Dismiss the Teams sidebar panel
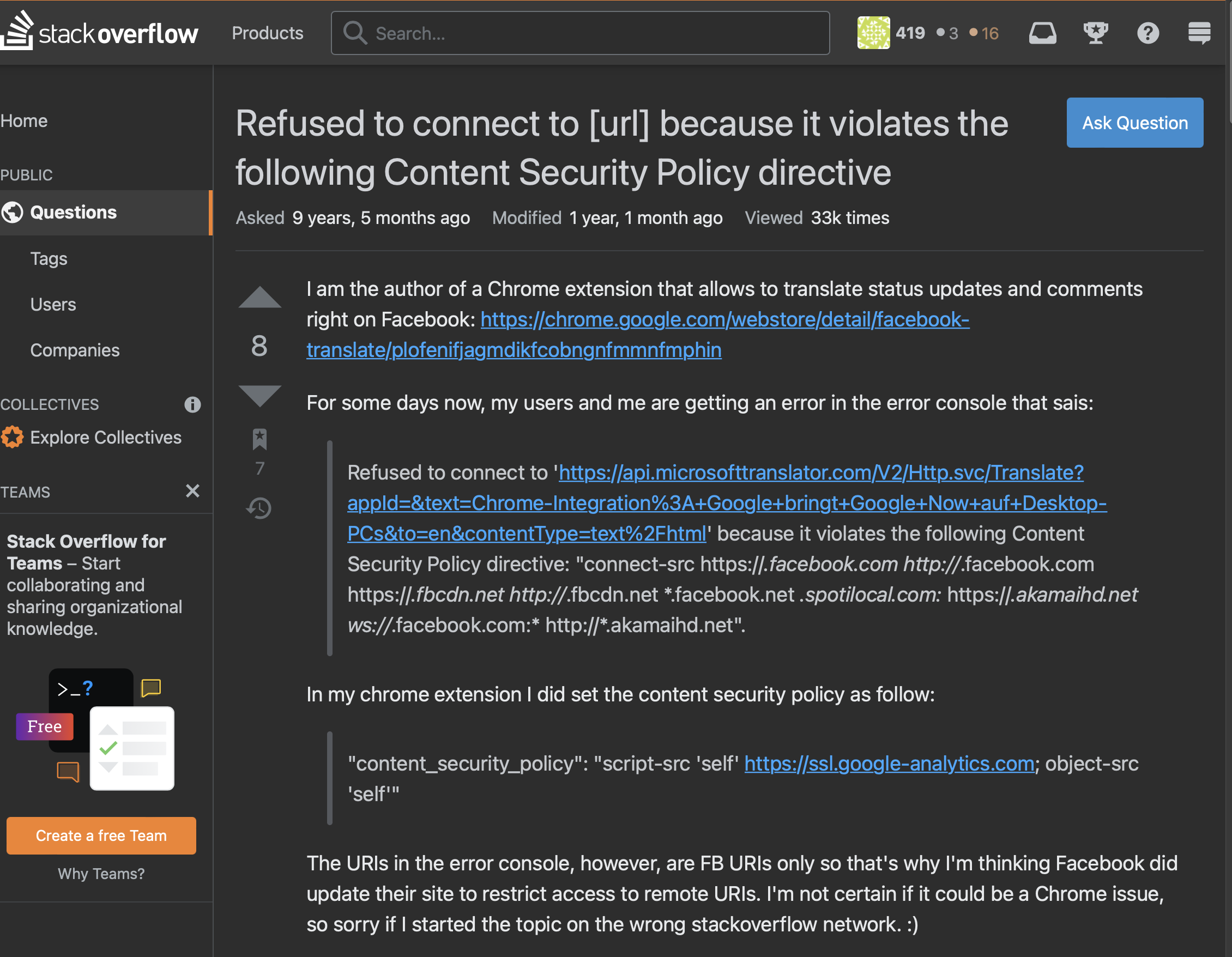1232x957 pixels. coord(192,491)
